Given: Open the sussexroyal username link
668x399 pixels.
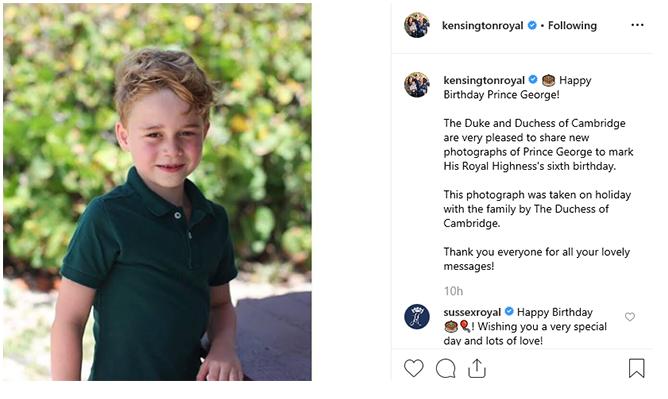Looking at the screenshot, I should (x=472, y=312).
